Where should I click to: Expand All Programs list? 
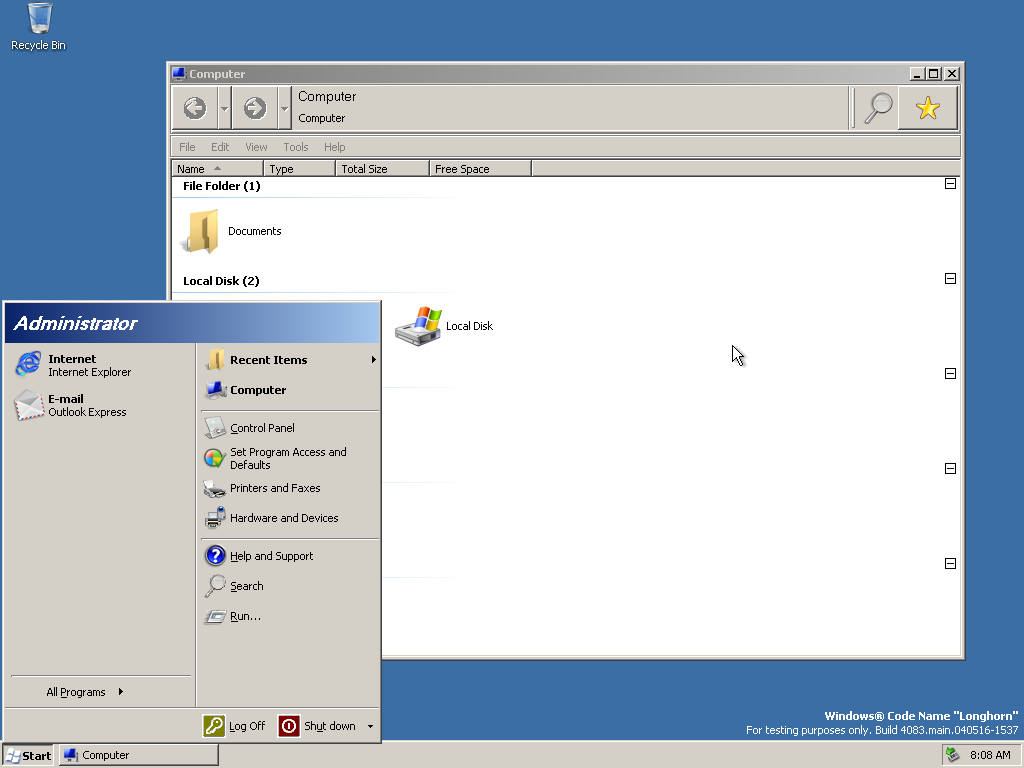pyautogui.click(x=85, y=692)
